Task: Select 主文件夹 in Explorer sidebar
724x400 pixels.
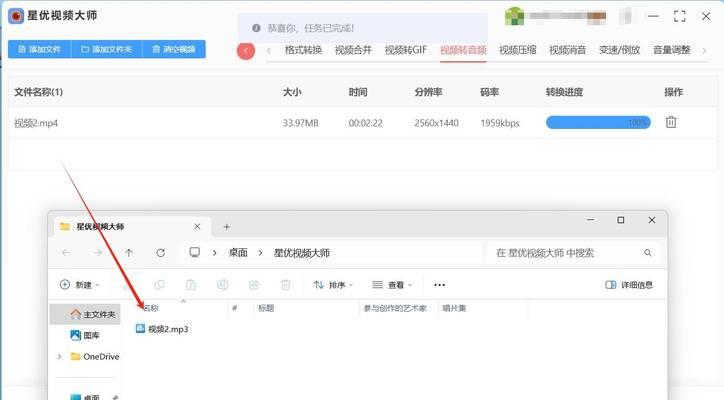Action: click(x=85, y=315)
